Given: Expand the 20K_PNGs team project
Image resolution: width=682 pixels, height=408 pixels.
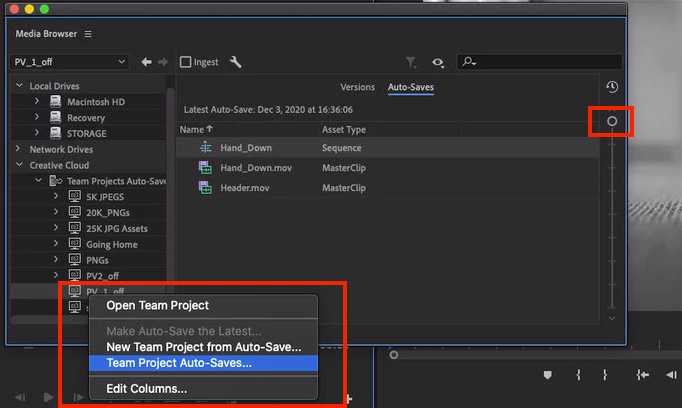Looking at the screenshot, I should point(56,212).
